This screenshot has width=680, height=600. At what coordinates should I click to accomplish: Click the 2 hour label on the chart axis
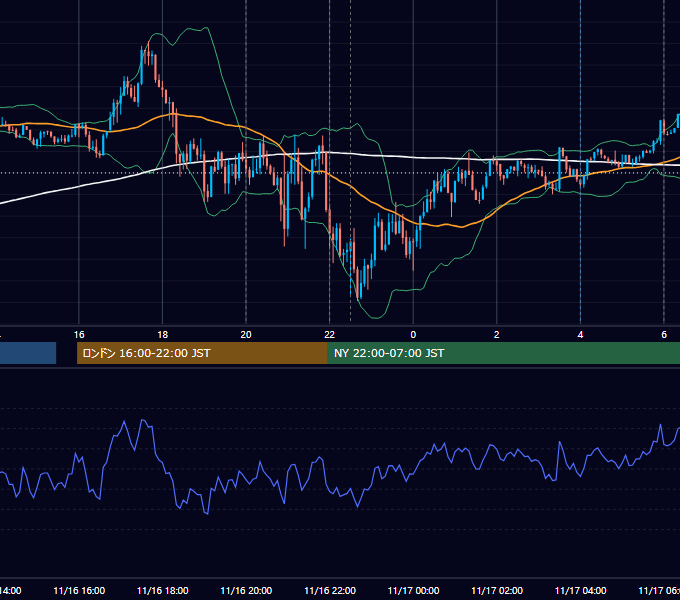pyautogui.click(x=497, y=335)
